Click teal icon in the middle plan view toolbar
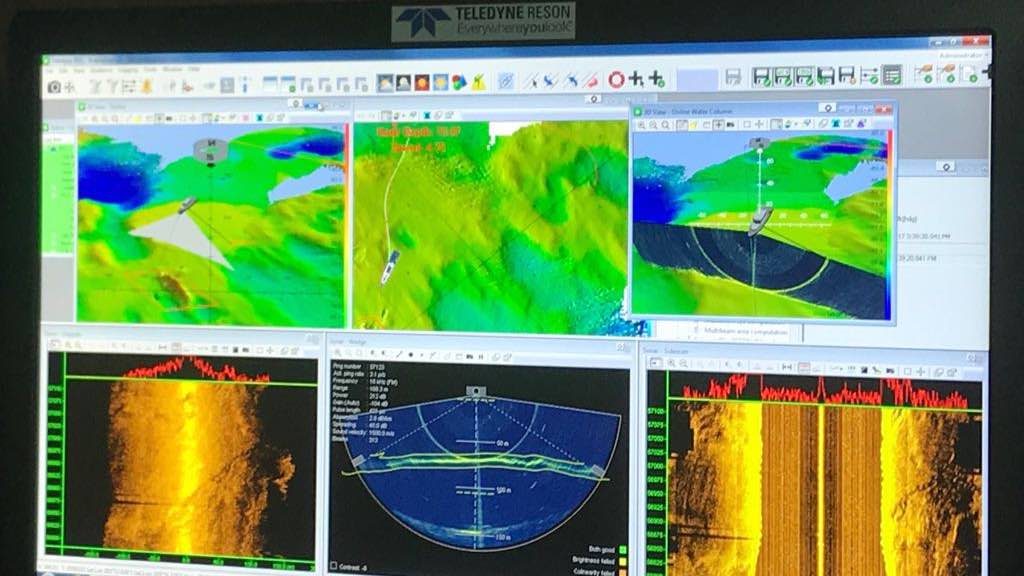This screenshot has width=1024, height=576. click(x=427, y=116)
